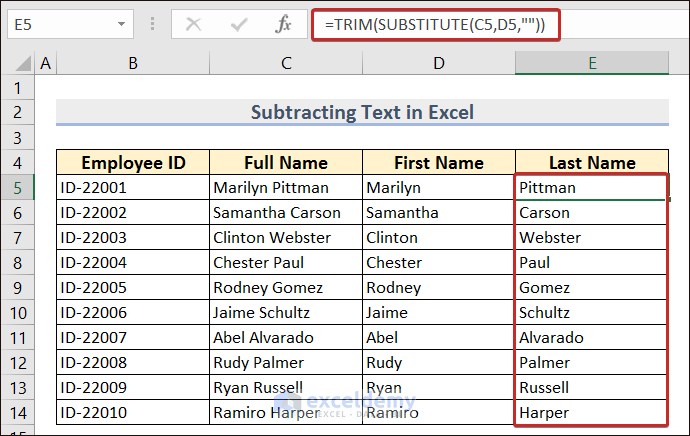Click the Subtracting Text in Excel title
690x436 pixels.
coord(362,112)
